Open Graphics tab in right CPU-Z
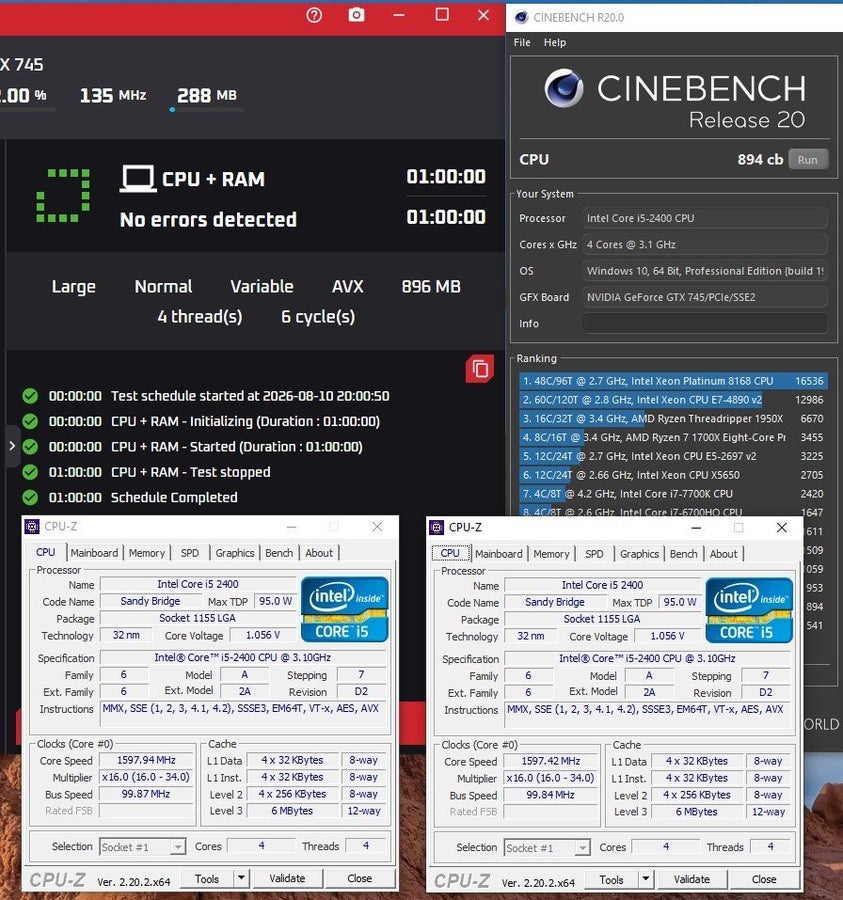The width and height of the screenshot is (843, 900). click(639, 554)
